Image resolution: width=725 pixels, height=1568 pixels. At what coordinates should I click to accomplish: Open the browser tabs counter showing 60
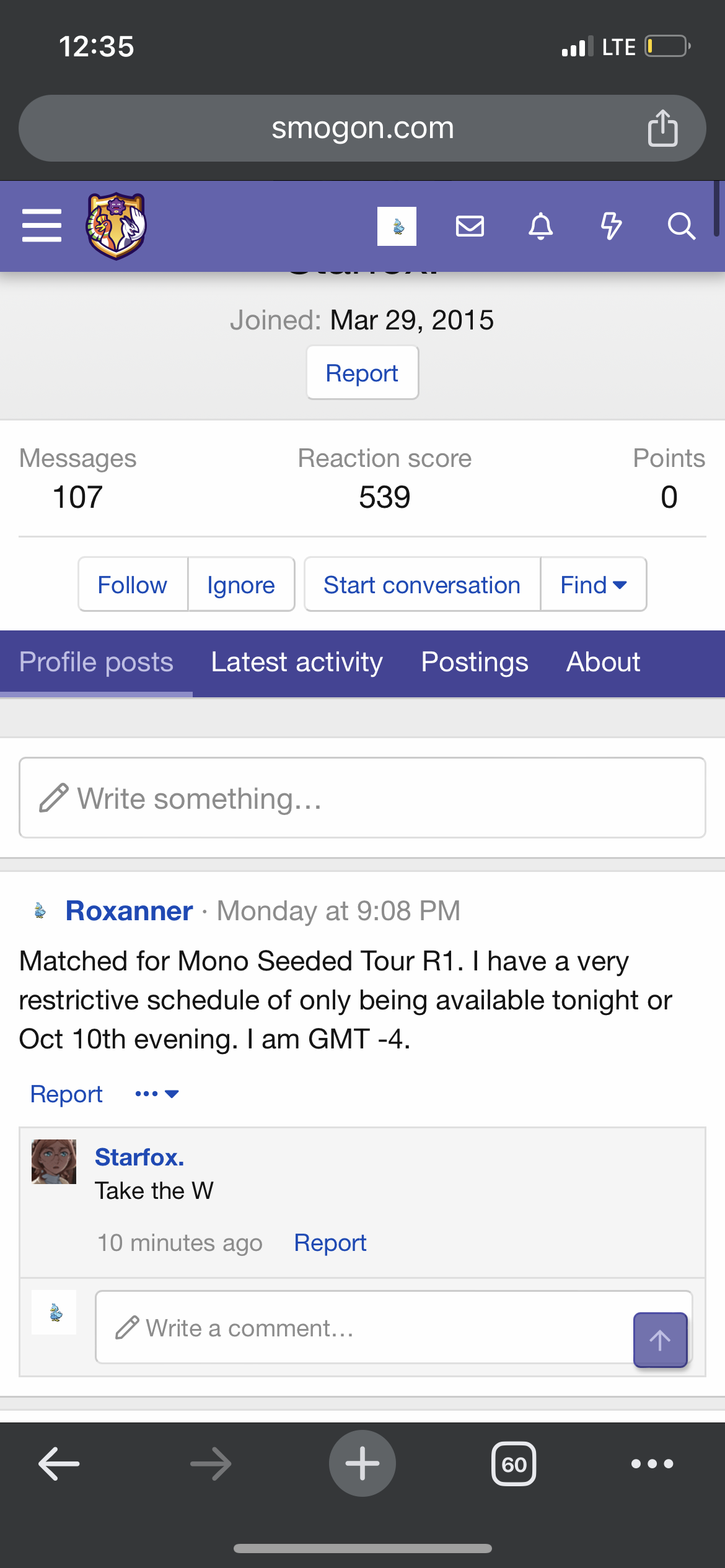514,1464
